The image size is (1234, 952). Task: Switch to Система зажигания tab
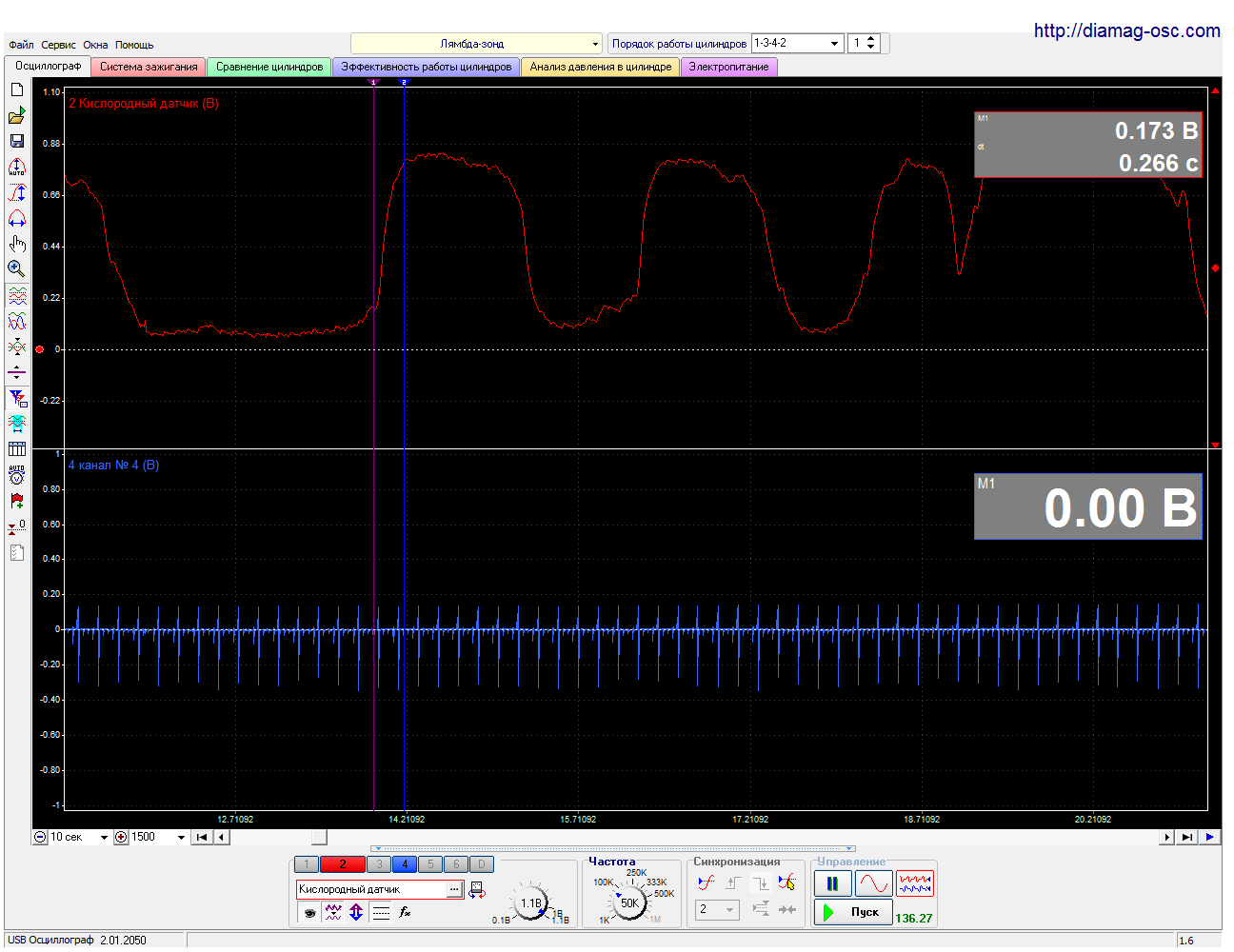click(x=149, y=67)
